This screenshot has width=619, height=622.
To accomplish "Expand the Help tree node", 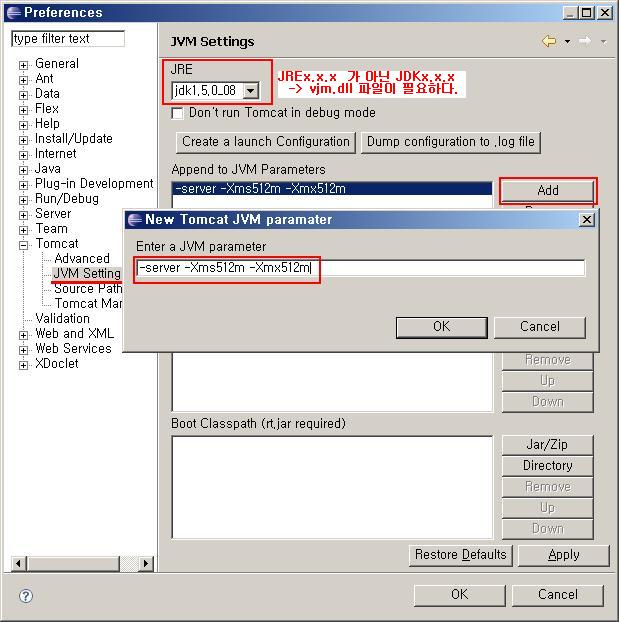I will [23, 125].
